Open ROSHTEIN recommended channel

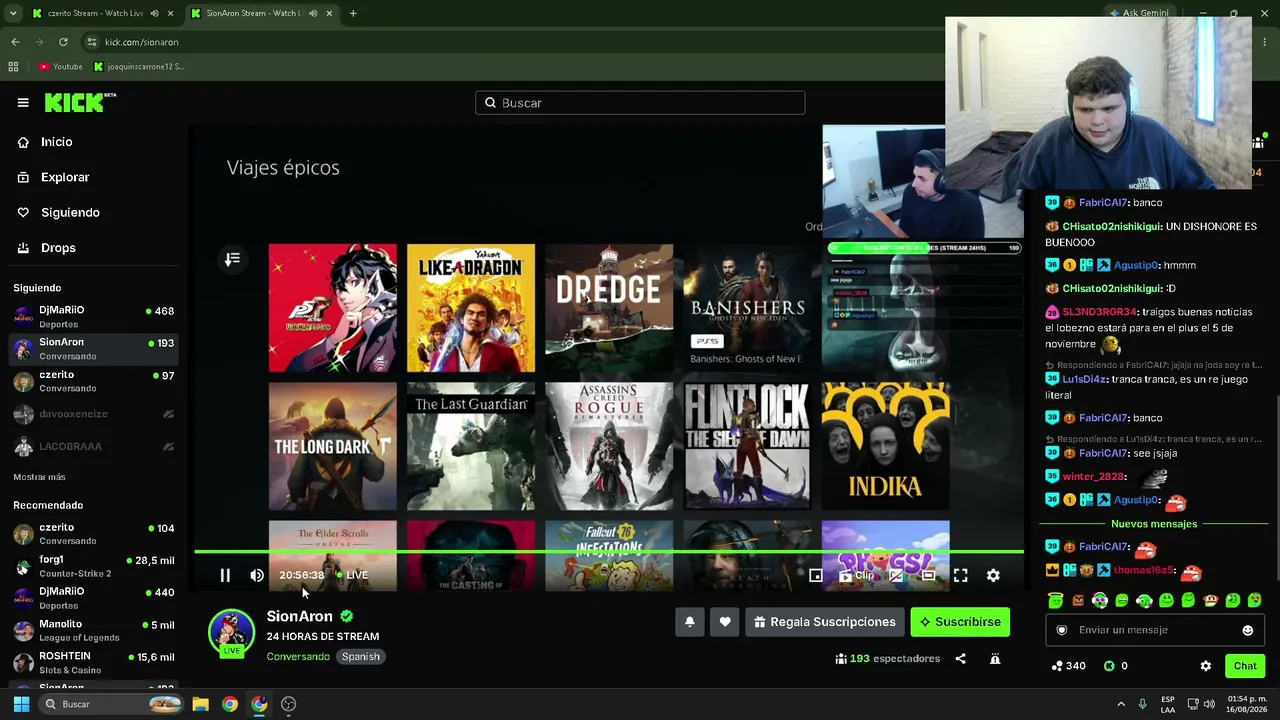(94, 662)
